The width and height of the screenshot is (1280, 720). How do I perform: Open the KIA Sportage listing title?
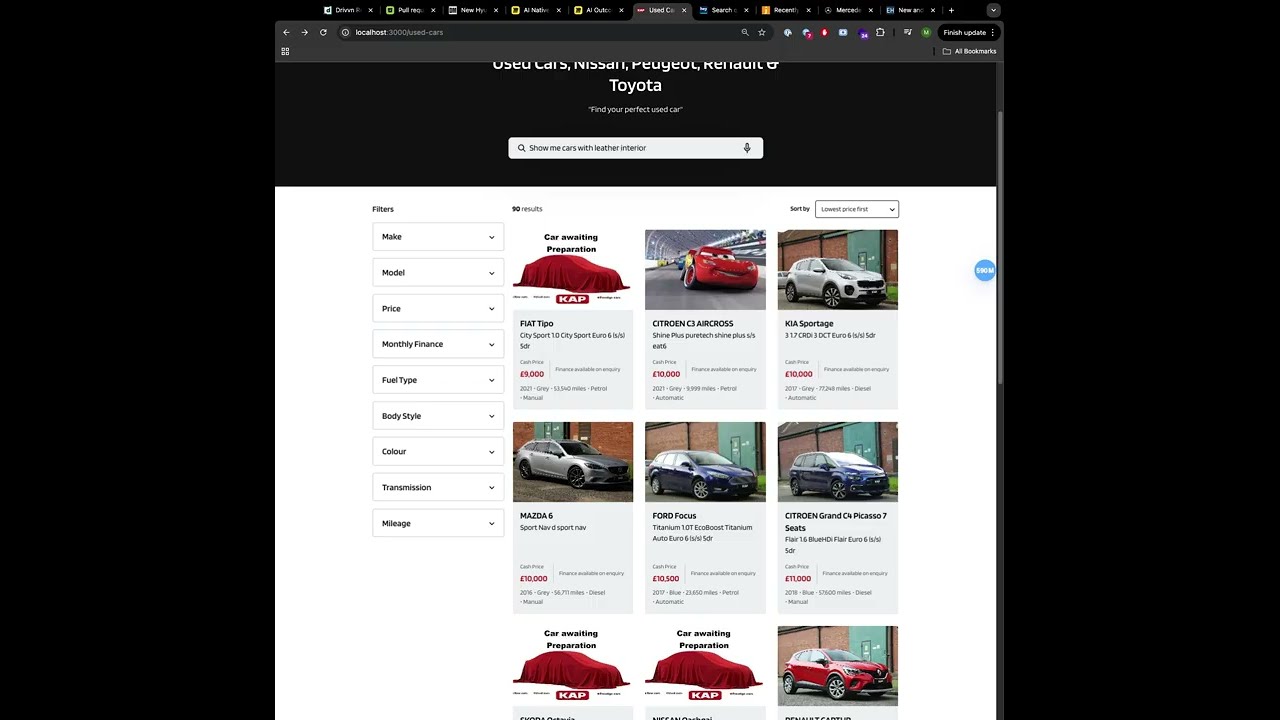809,324
